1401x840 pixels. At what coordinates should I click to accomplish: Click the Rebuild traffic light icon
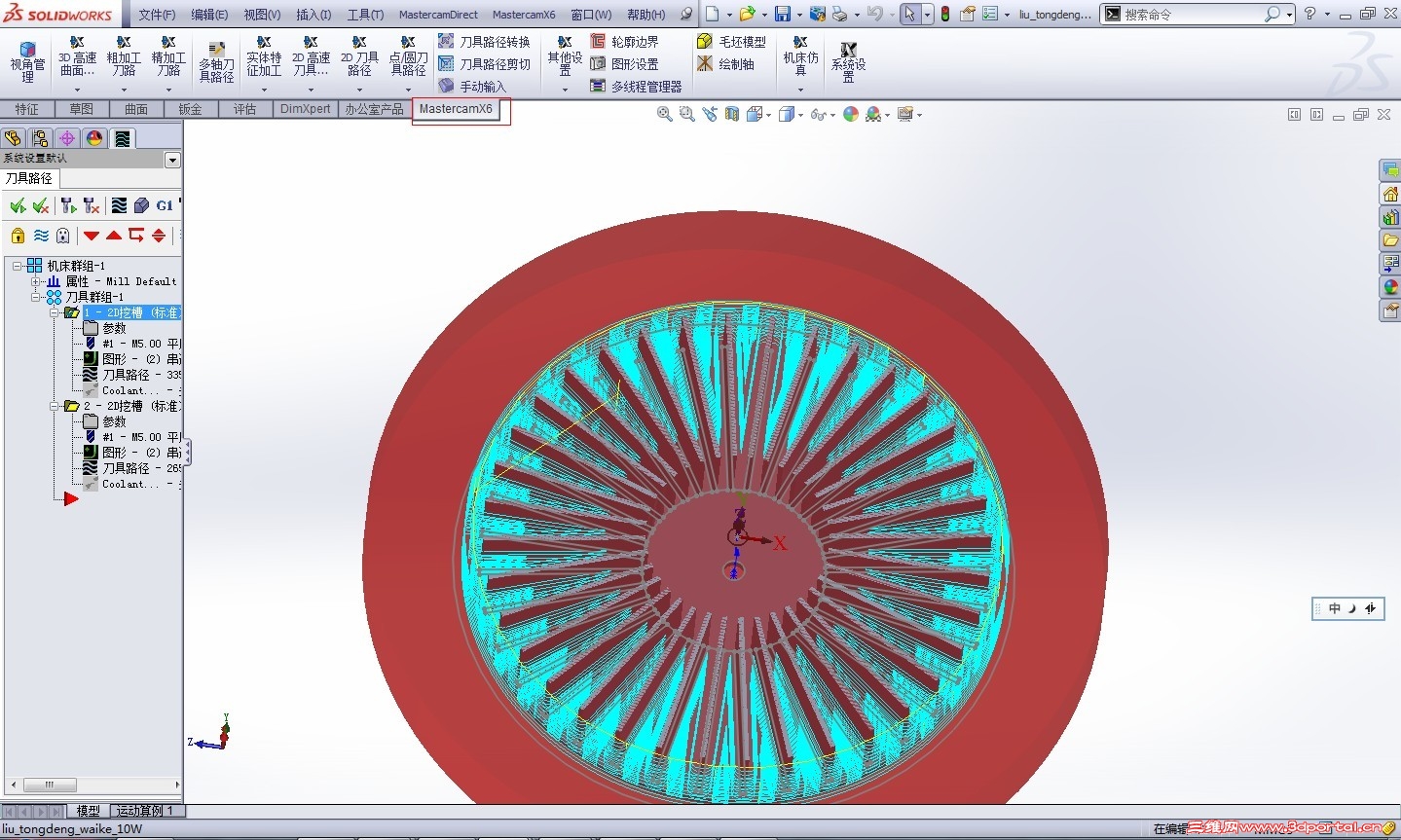pyautogui.click(x=944, y=14)
